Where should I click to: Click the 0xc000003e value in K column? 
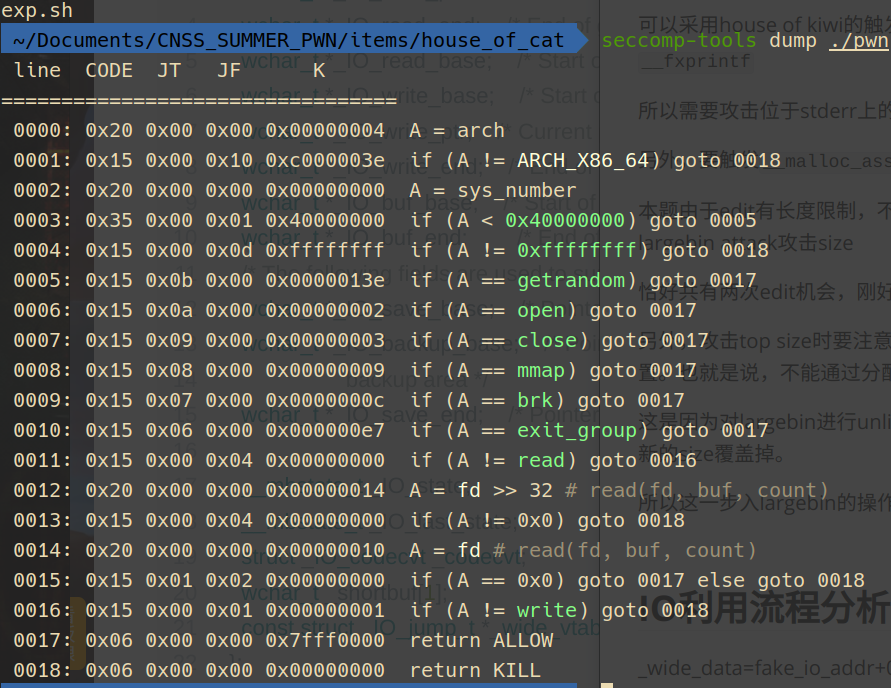(x=325, y=161)
